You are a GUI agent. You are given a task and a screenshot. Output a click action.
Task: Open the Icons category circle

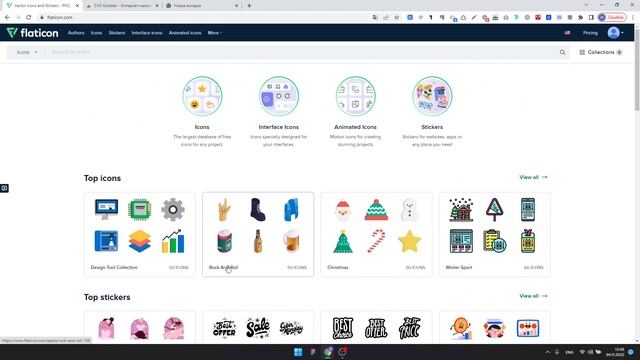(202, 96)
